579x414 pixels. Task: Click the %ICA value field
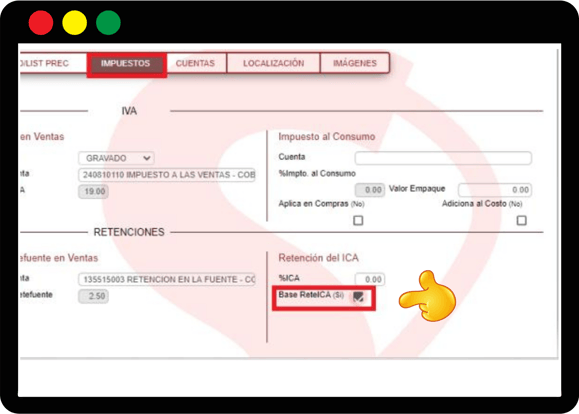tap(370, 280)
